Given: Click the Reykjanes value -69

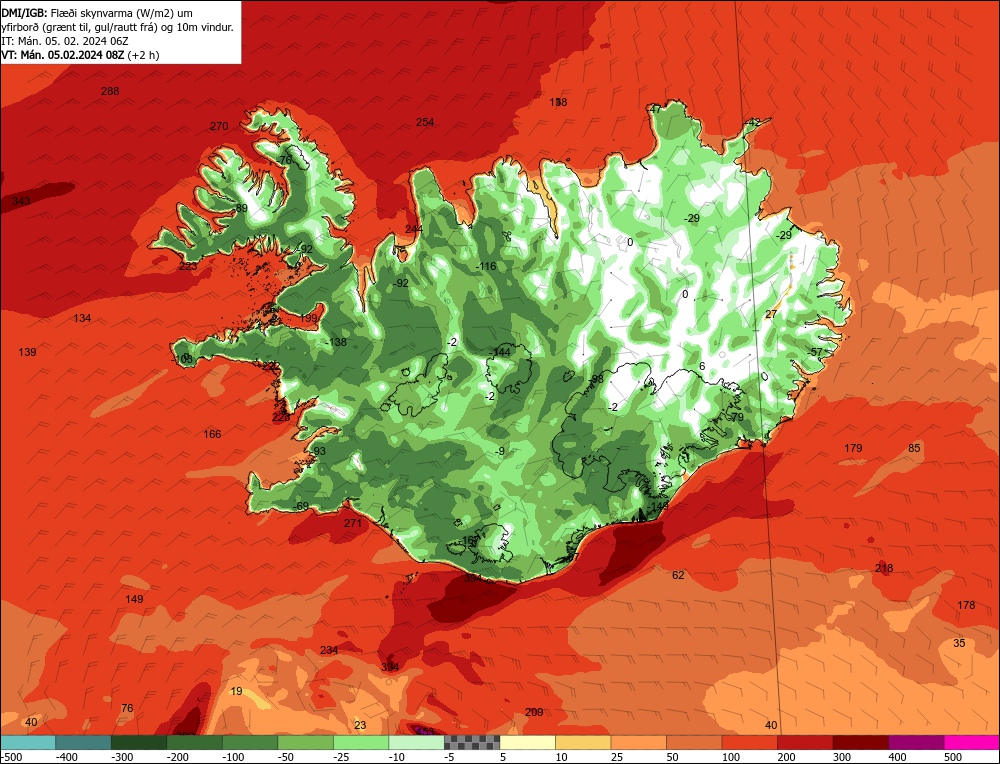Looking at the screenshot, I should click(301, 506).
